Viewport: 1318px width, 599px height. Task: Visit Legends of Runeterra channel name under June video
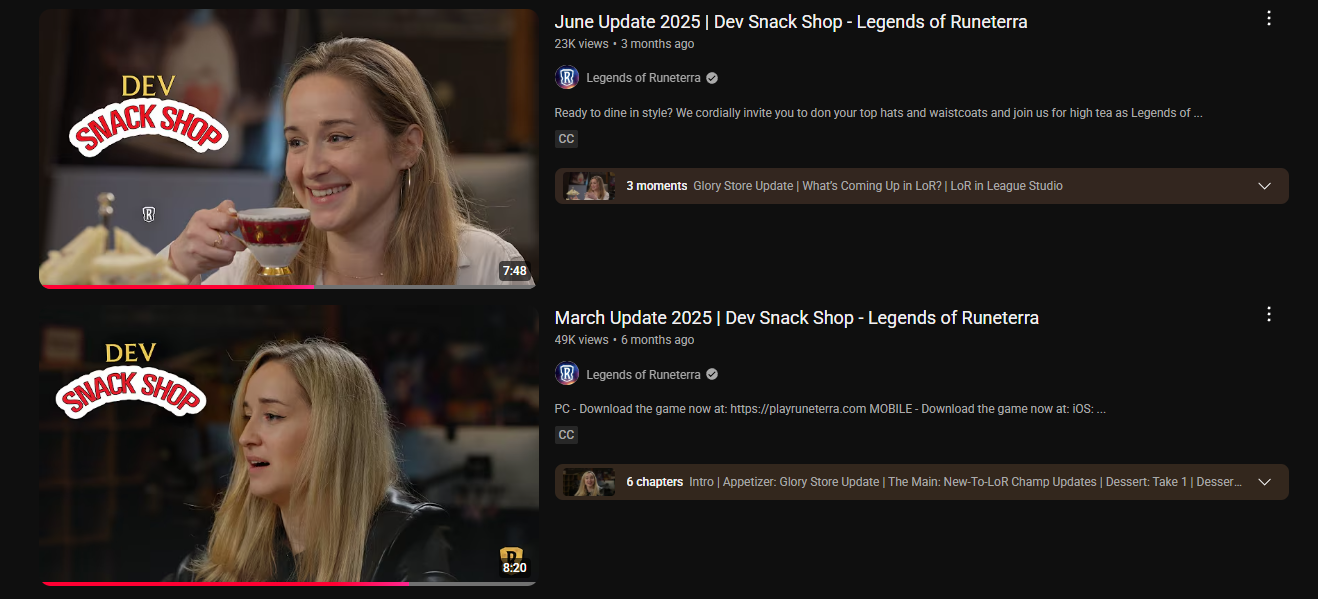643,78
